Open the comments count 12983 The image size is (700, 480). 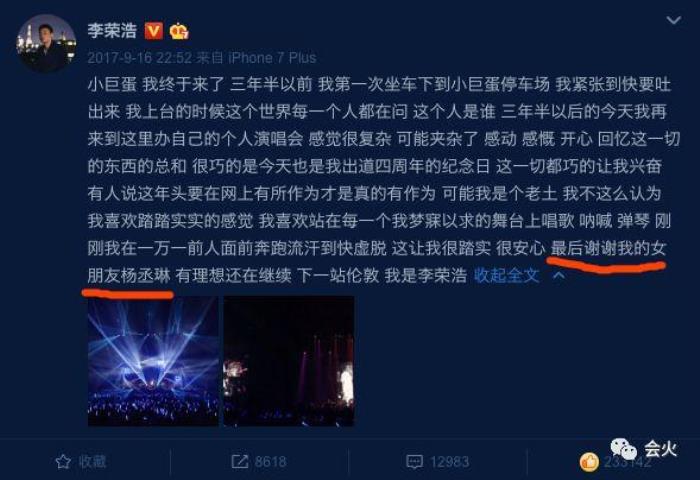tap(449, 462)
